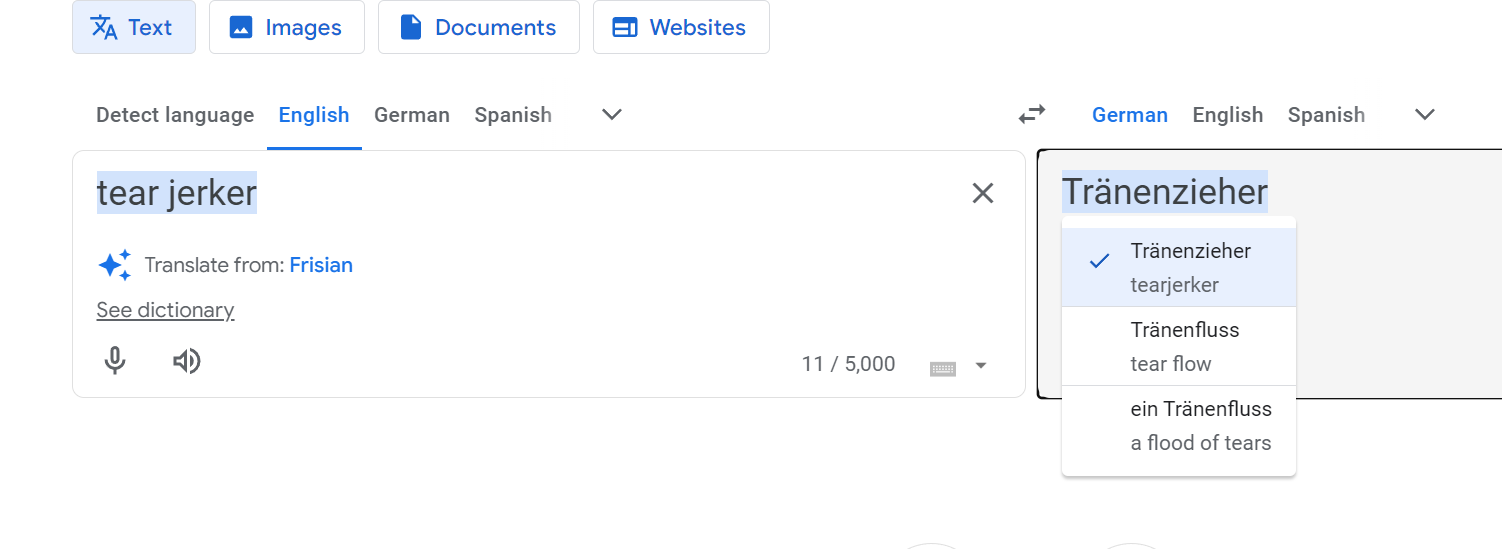
Task: Expand the target language list chevron
Action: (1425, 115)
